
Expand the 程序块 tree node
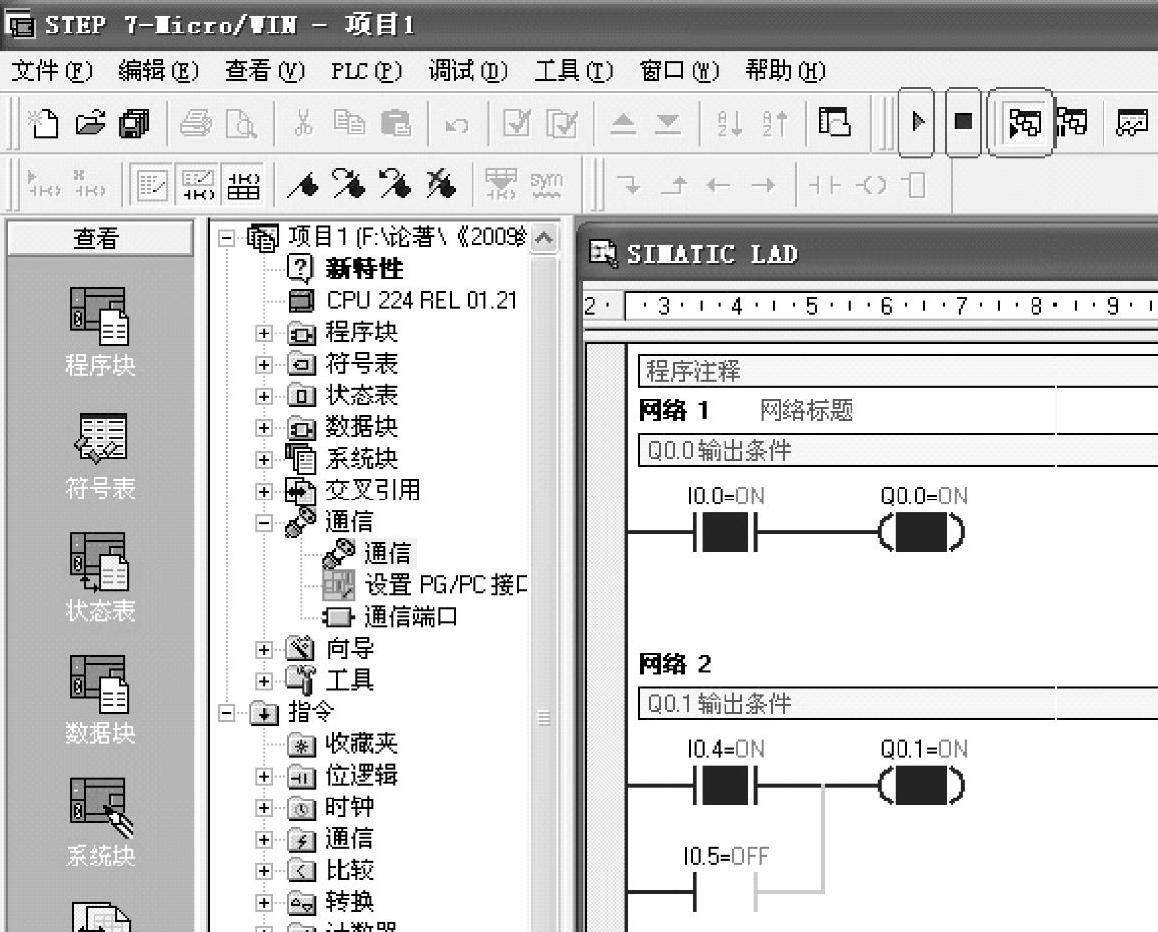click(264, 333)
